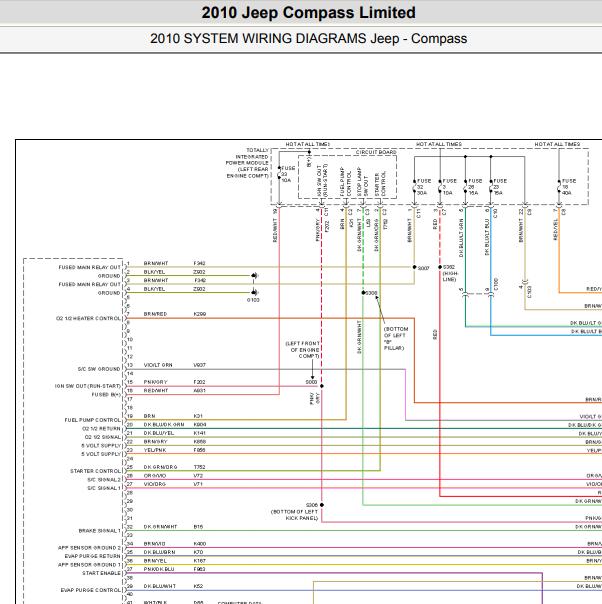This screenshot has height=604, width=602.
Task: Select 'BRN/GRY' wire color on pin 22
Action: coord(155,441)
